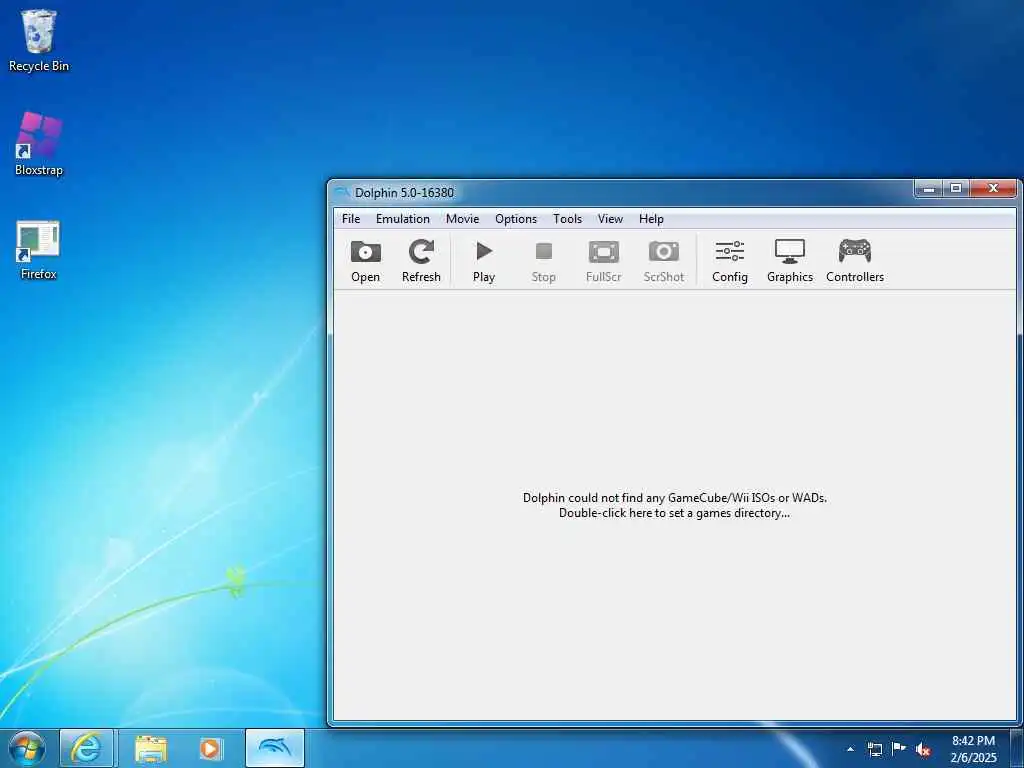Select the Recycle Bin desktop icon
The image size is (1024, 768).
coord(39,40)
